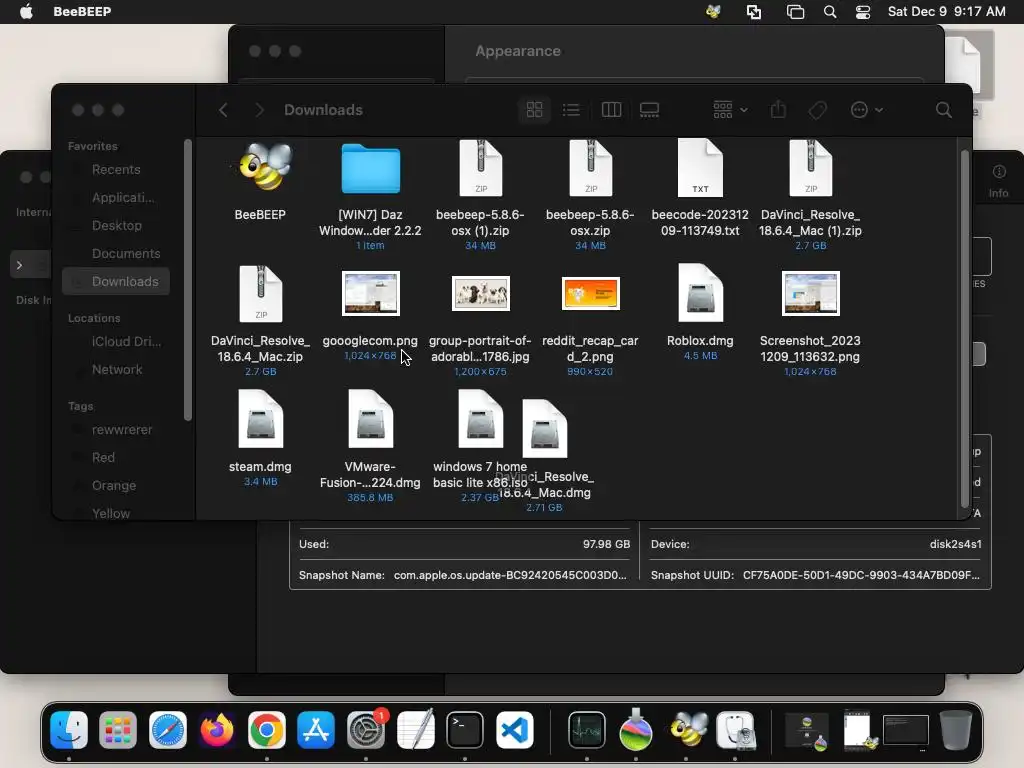
Task: Expand the Disk Utility sidebar chevron
Action: point(20,265)
